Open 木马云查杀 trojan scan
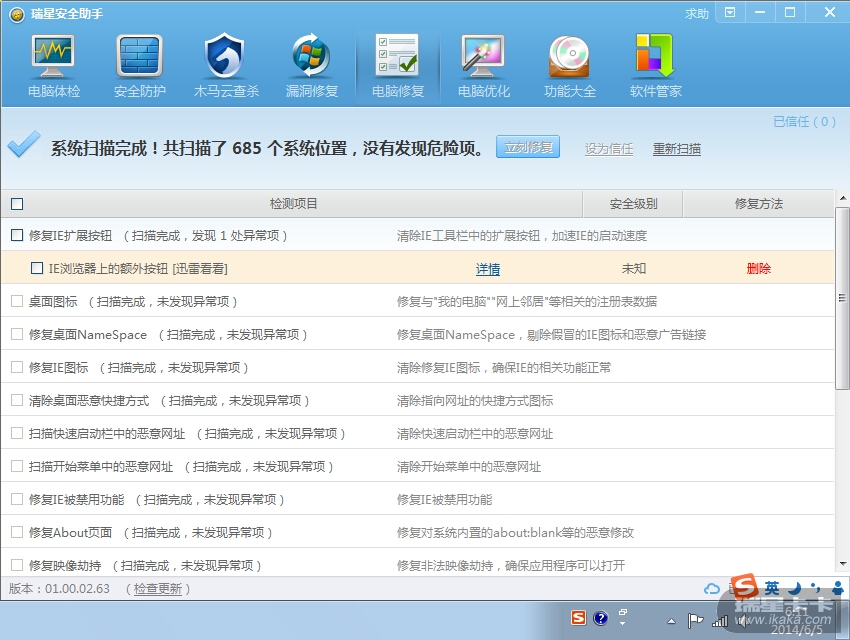Viewport: 850px width, 640px height. 226,66
